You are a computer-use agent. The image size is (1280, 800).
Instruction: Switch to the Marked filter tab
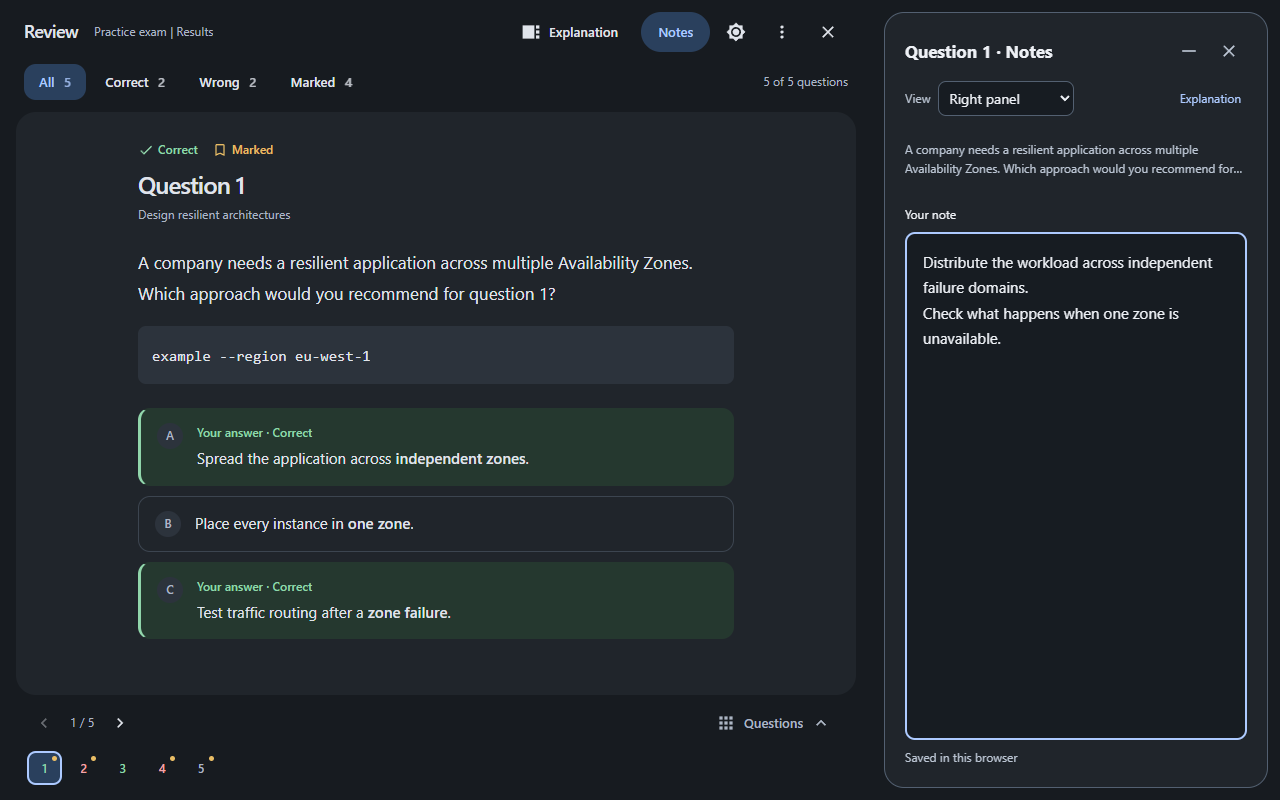[x=322, y=82]
